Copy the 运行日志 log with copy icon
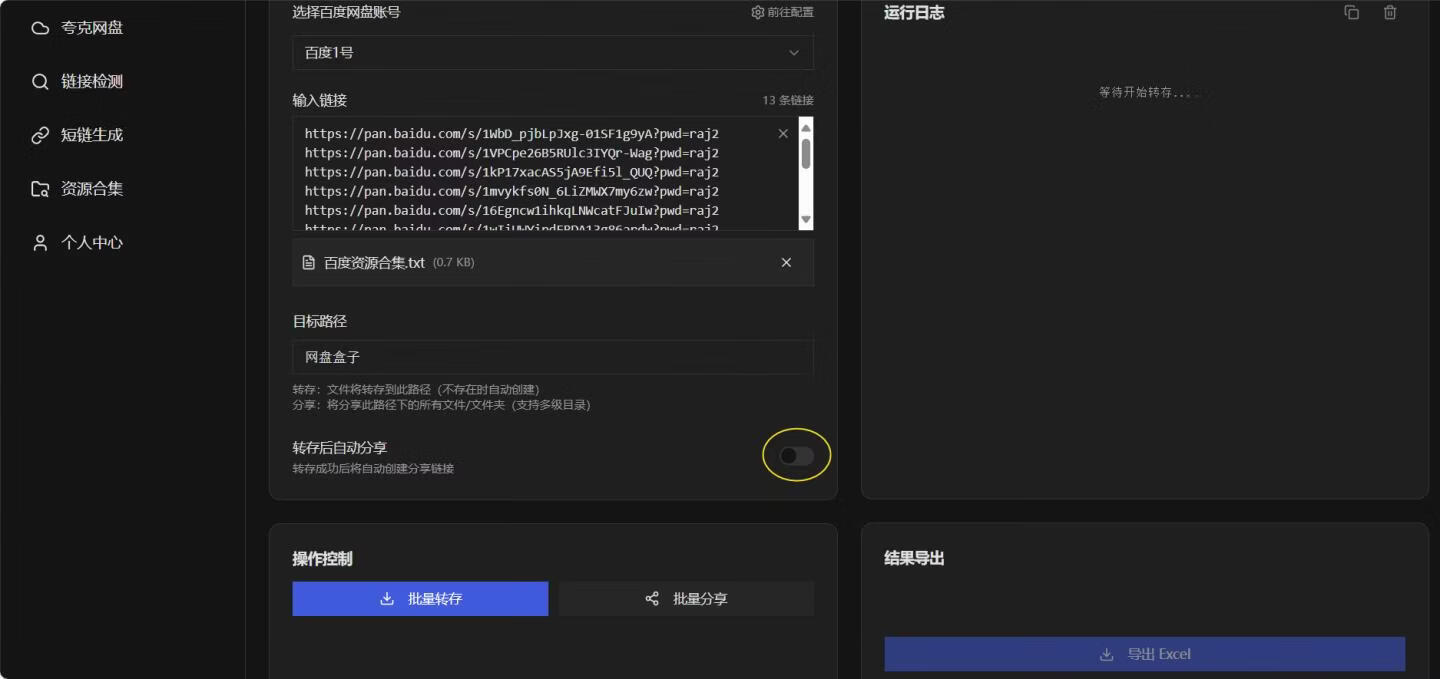1440x679 pixels. [x=1352, y=13]
